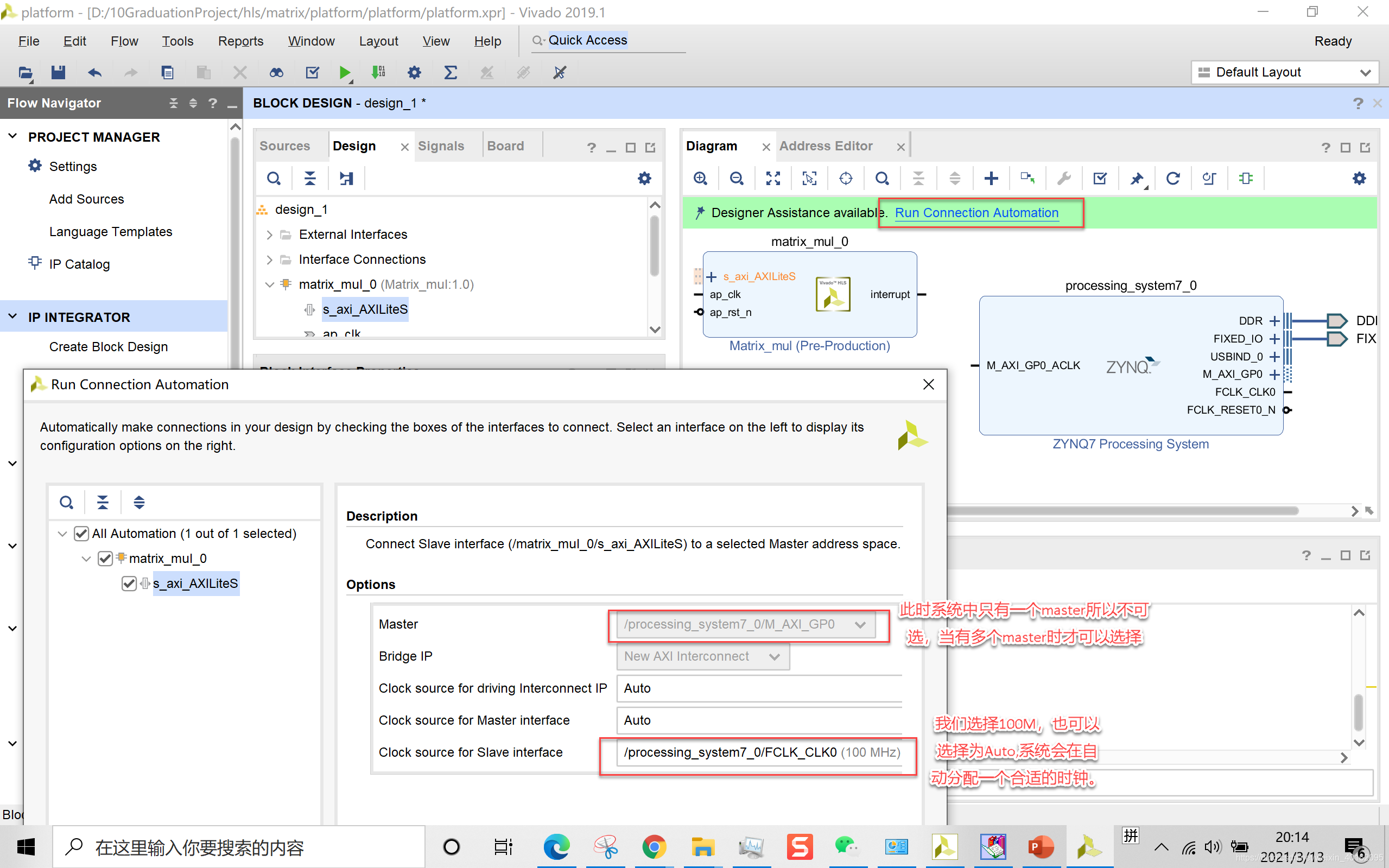The width and height of the screenshot is (1389, 868).
Task: Click the Add IP plus icon
Action: pyautogui.click(x=991, y=179)
